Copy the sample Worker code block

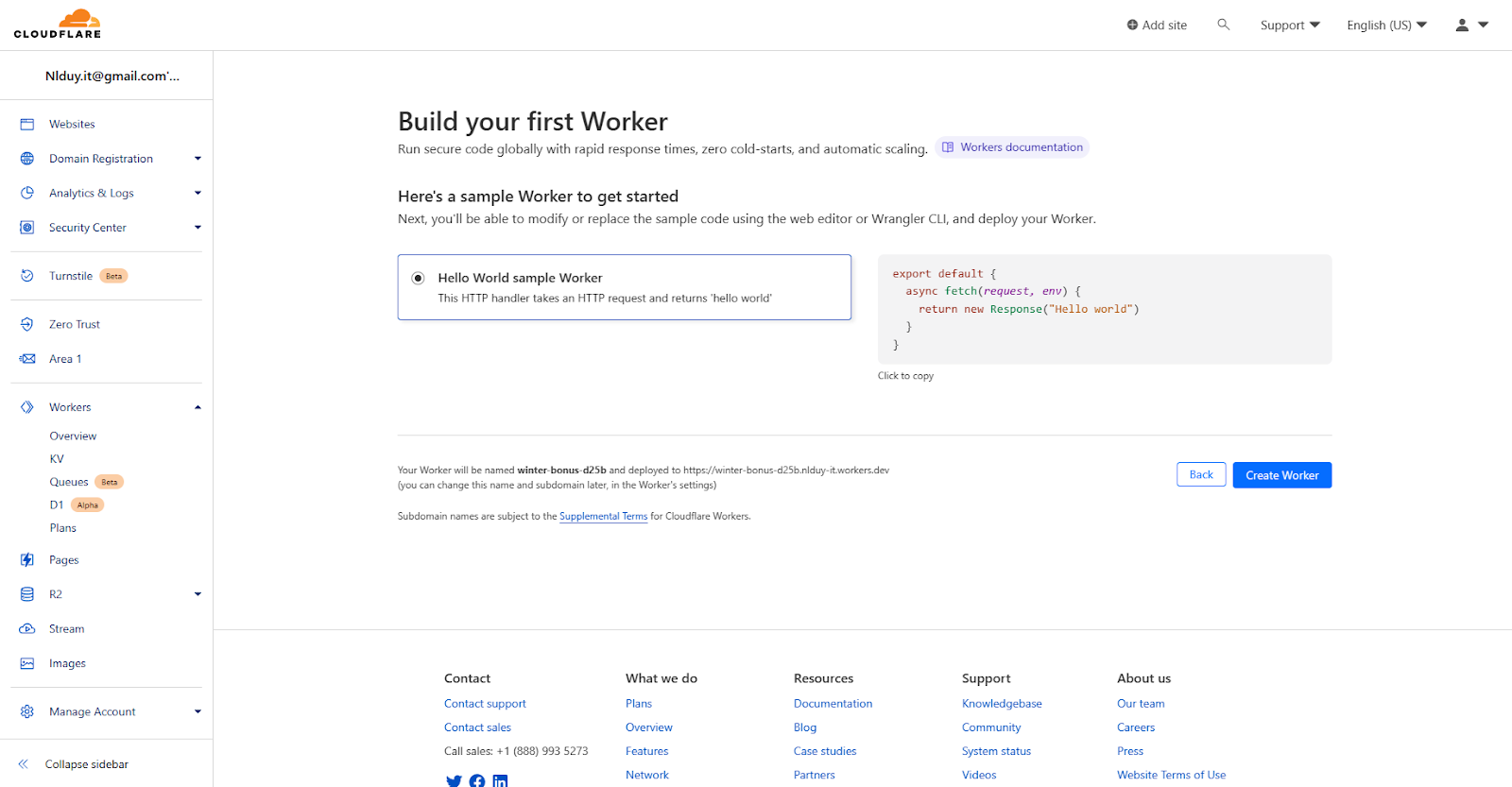coord(1104,309)
